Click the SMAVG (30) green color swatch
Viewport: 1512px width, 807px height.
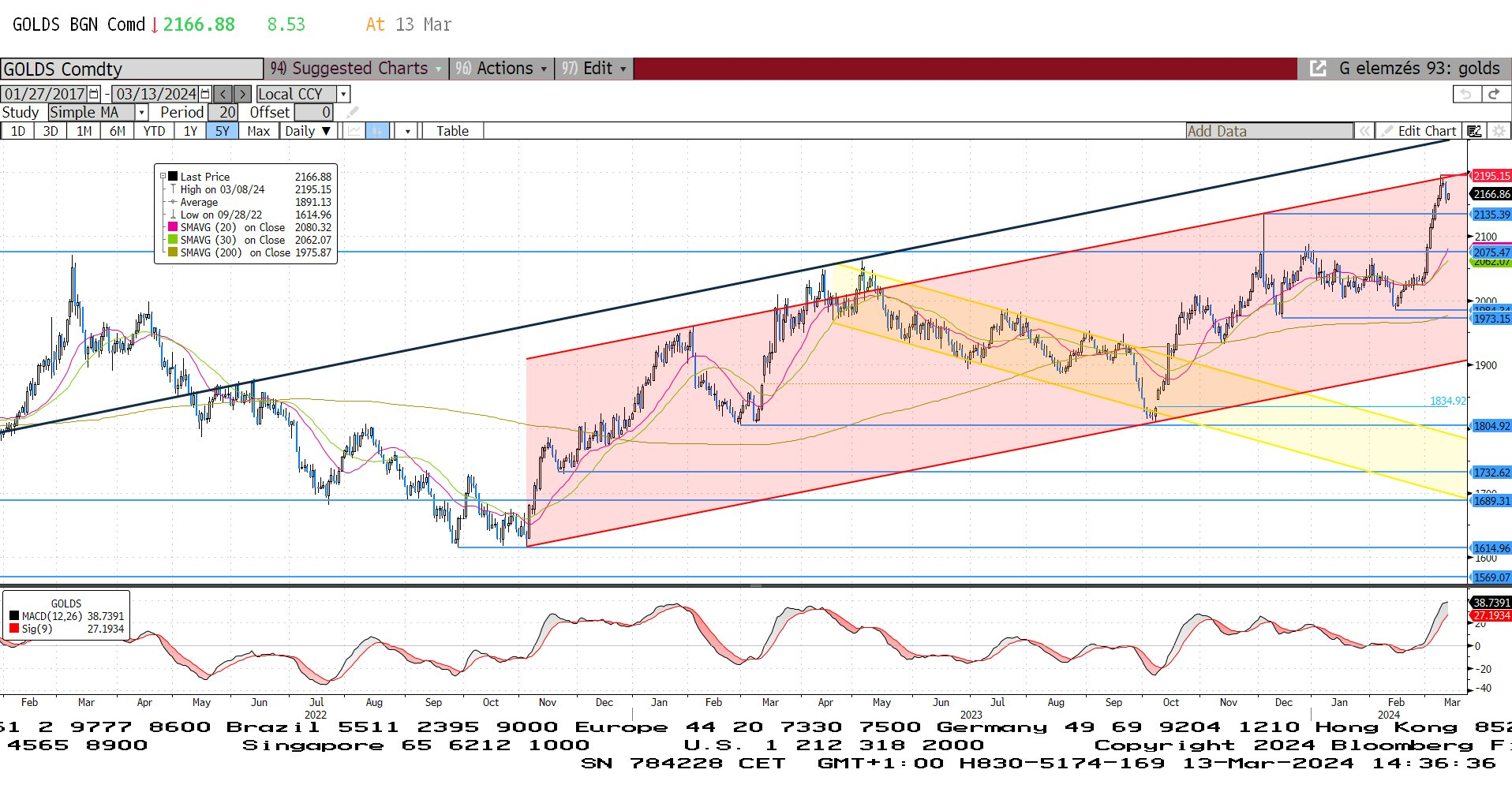coord(173,240)
